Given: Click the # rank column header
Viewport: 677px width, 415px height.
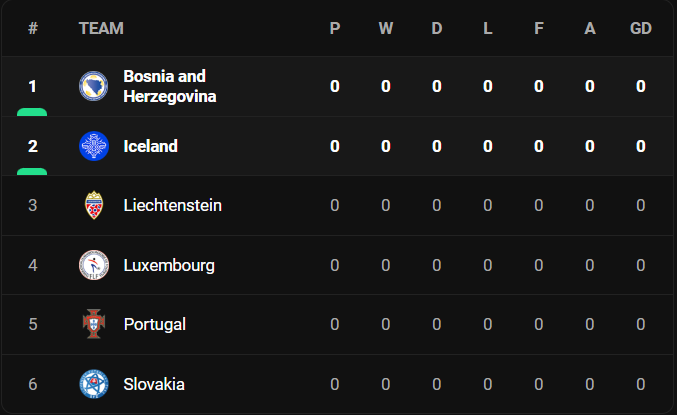Looking at the screenshot, I should coord(33,28).
